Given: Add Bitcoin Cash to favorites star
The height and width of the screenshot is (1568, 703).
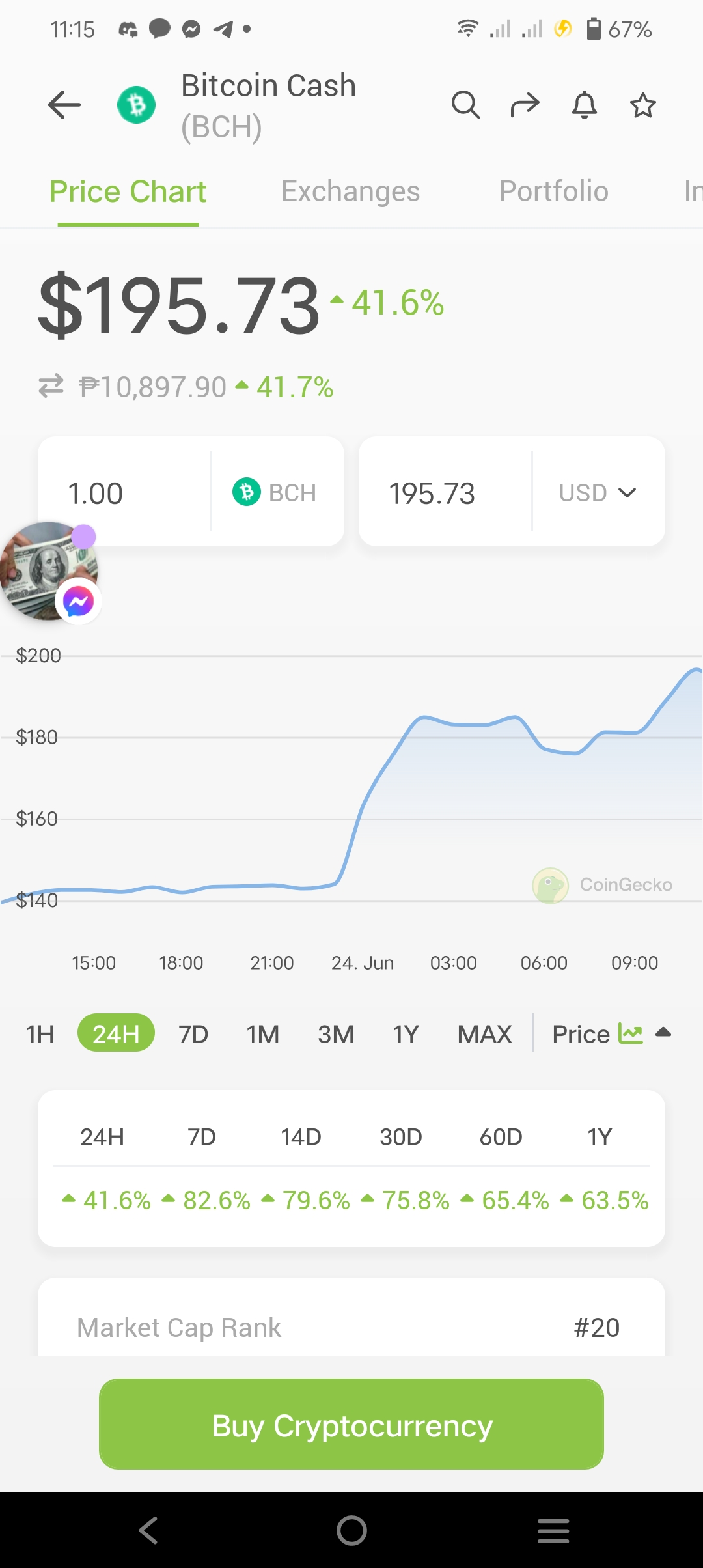Looking at the screenshot, I should pos(643,105).
